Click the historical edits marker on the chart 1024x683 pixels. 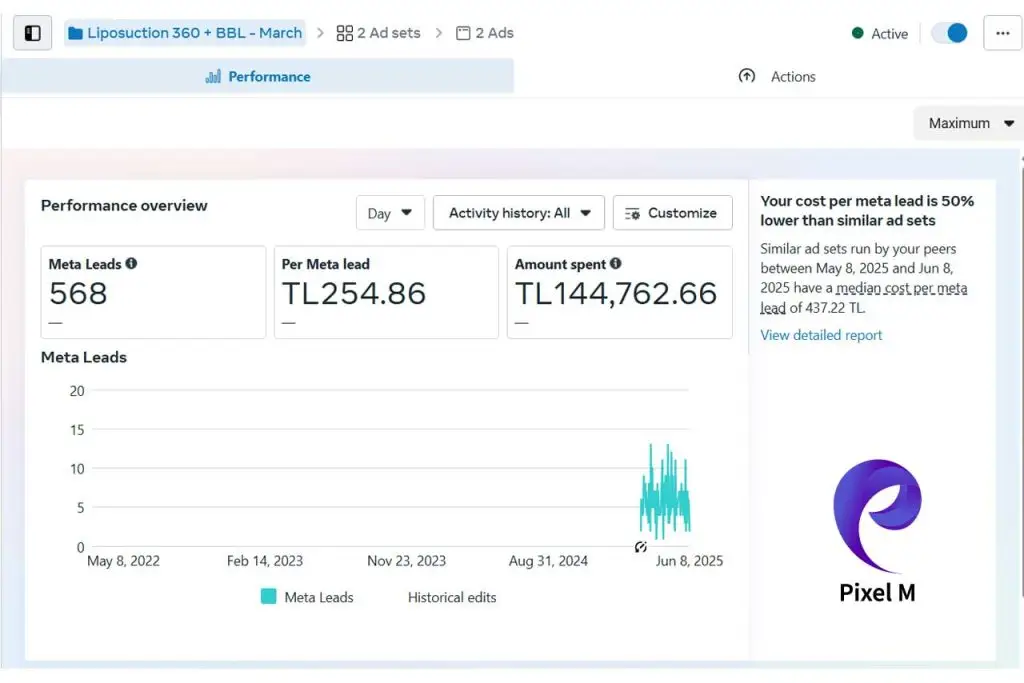(x=640, y=547)
